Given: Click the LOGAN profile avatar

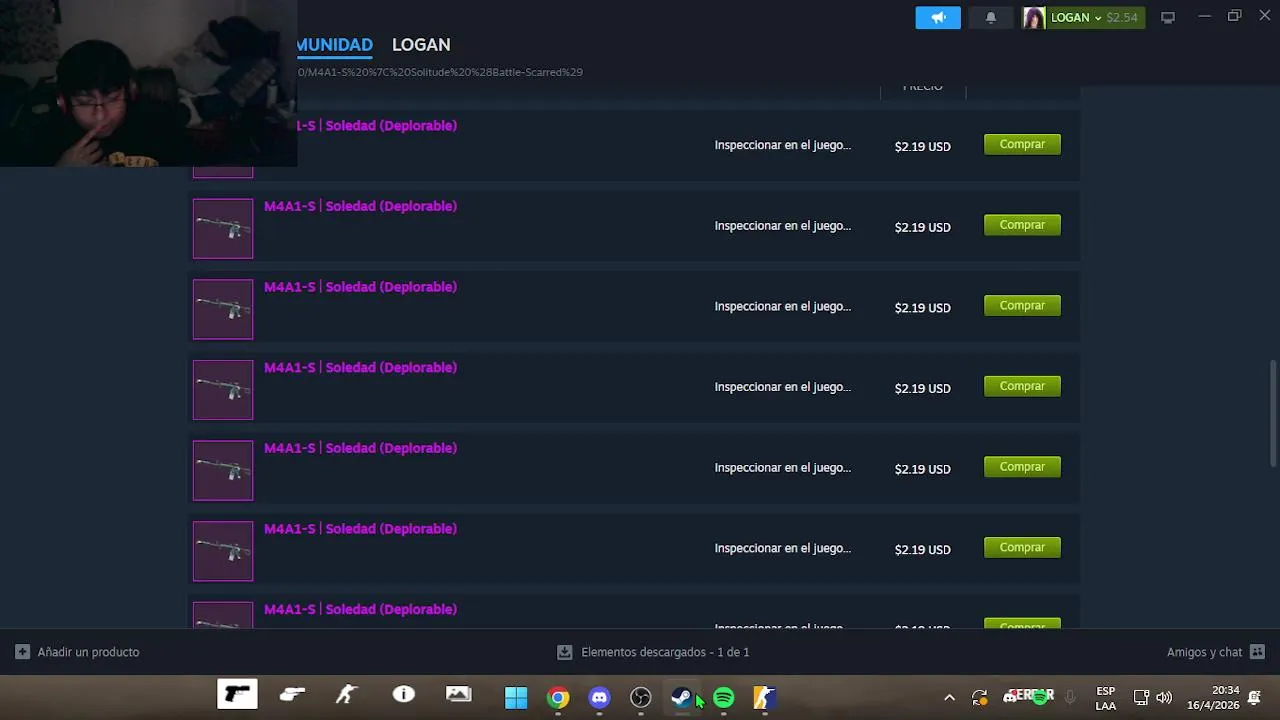Looking at the screenshot, I should pos(1034,18).
